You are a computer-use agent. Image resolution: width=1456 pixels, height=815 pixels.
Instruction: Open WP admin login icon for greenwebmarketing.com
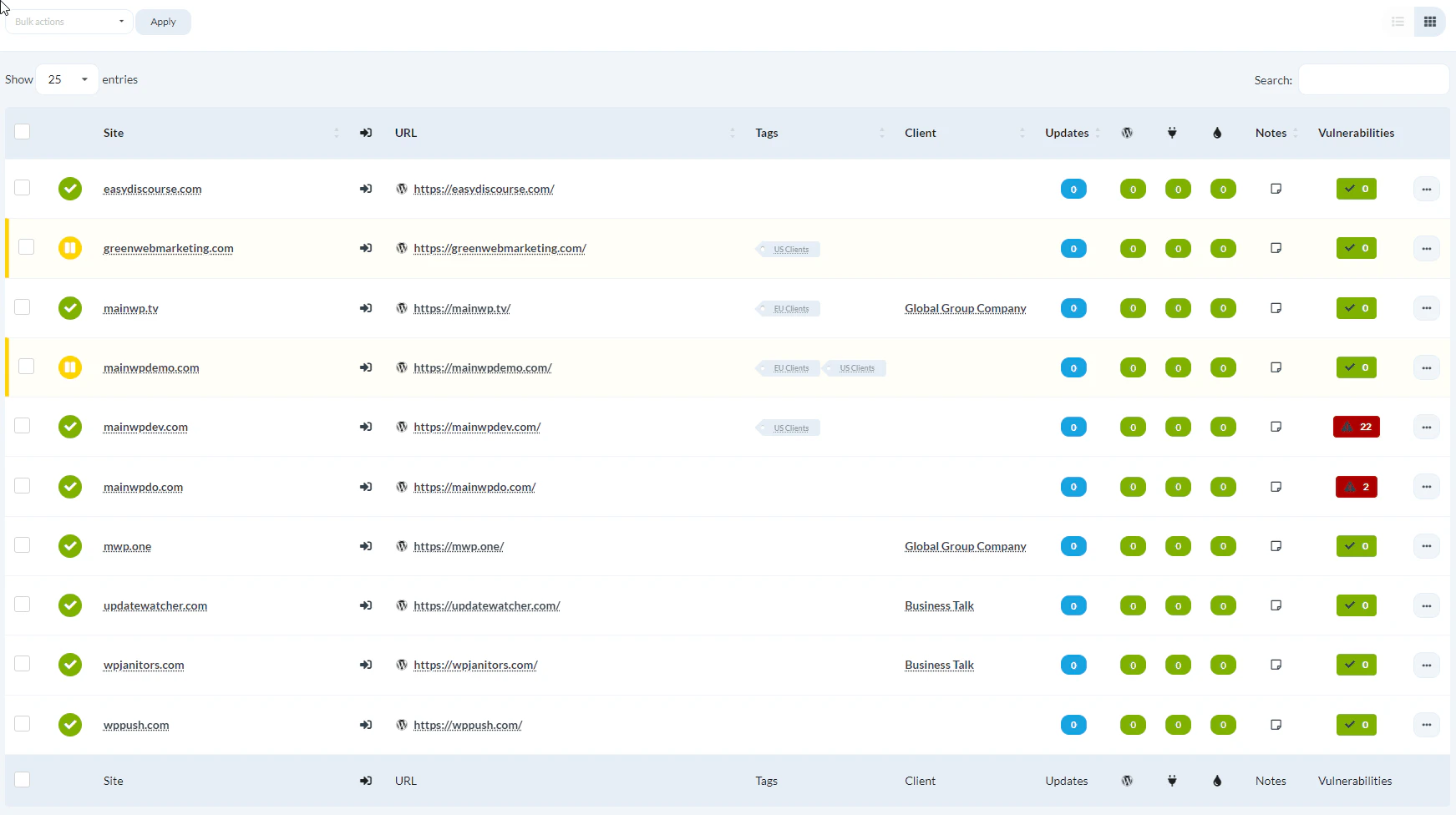(366, 248)
